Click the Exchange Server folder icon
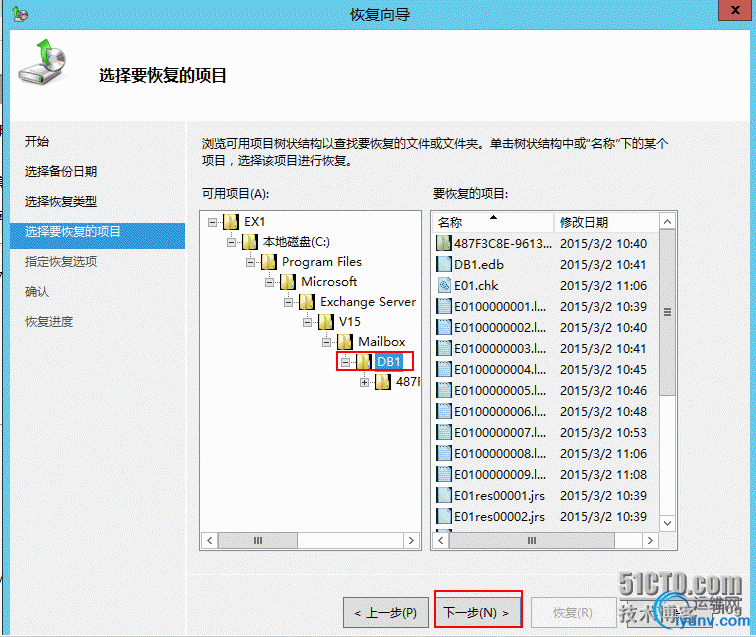 (x=307, y=302)
